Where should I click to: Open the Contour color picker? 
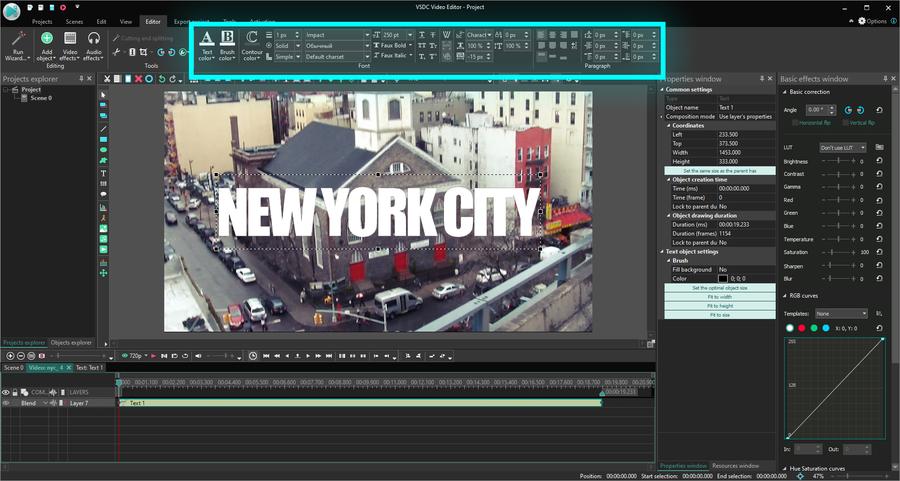(251, 45)
